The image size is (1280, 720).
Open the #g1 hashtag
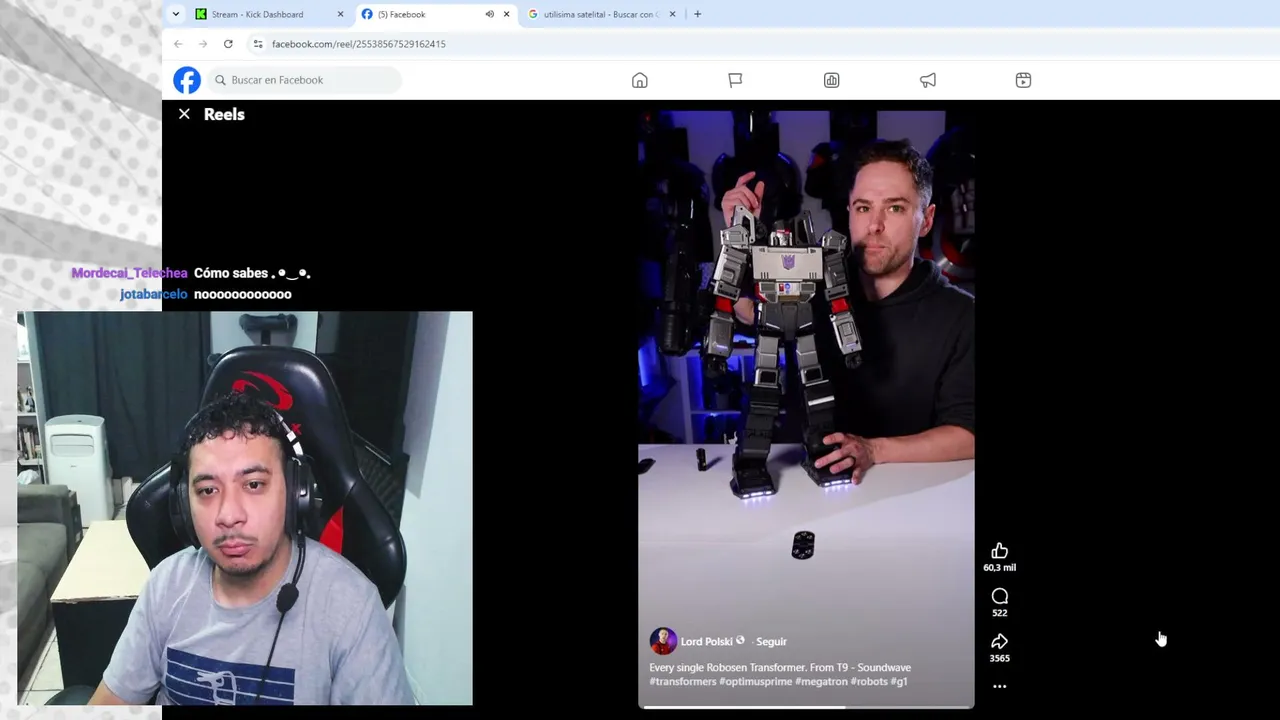(x=899, y=682)
